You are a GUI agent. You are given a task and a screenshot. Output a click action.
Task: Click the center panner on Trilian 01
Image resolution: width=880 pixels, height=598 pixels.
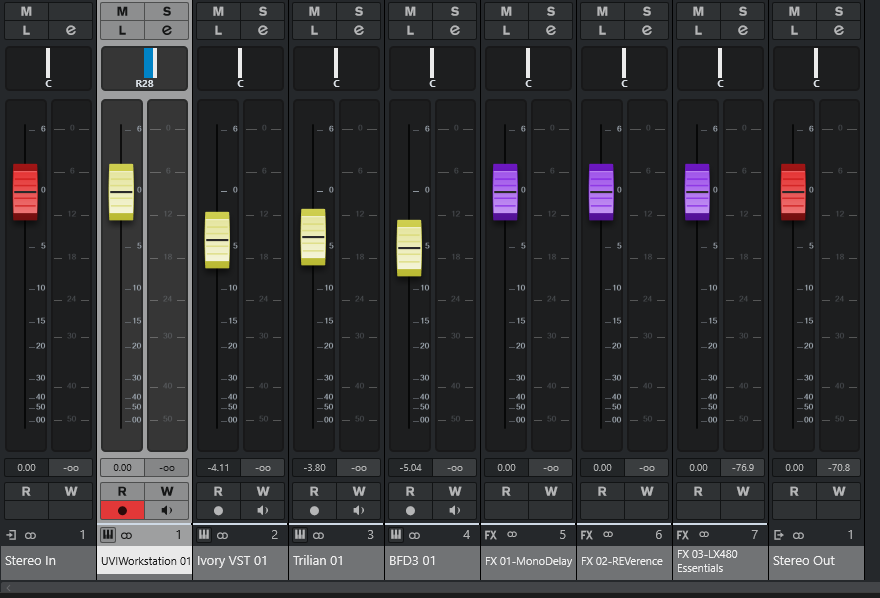(x=336, y=68)
